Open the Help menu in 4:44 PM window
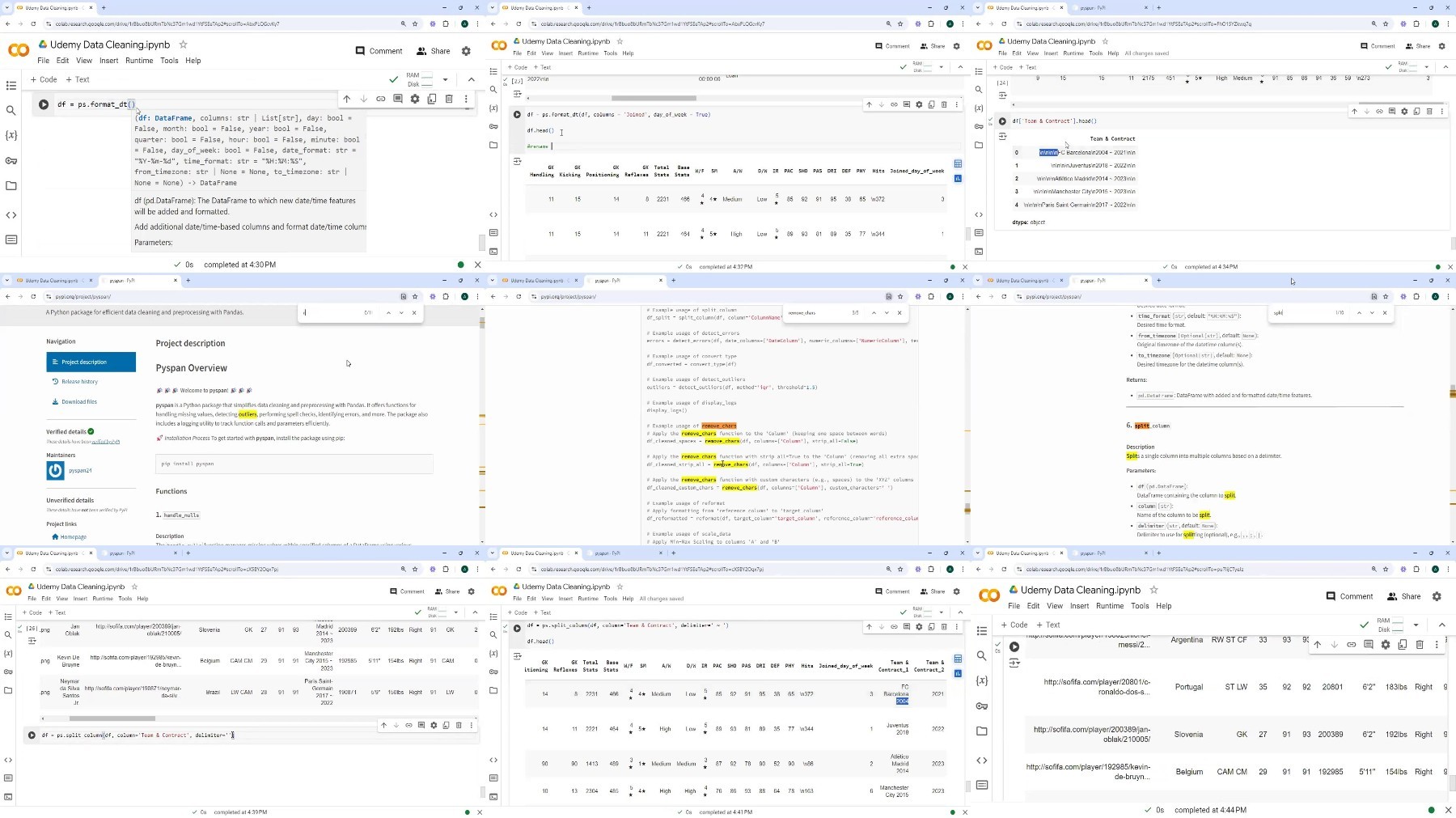This screenshot has height=818, width=1456. click(1164, 606)
